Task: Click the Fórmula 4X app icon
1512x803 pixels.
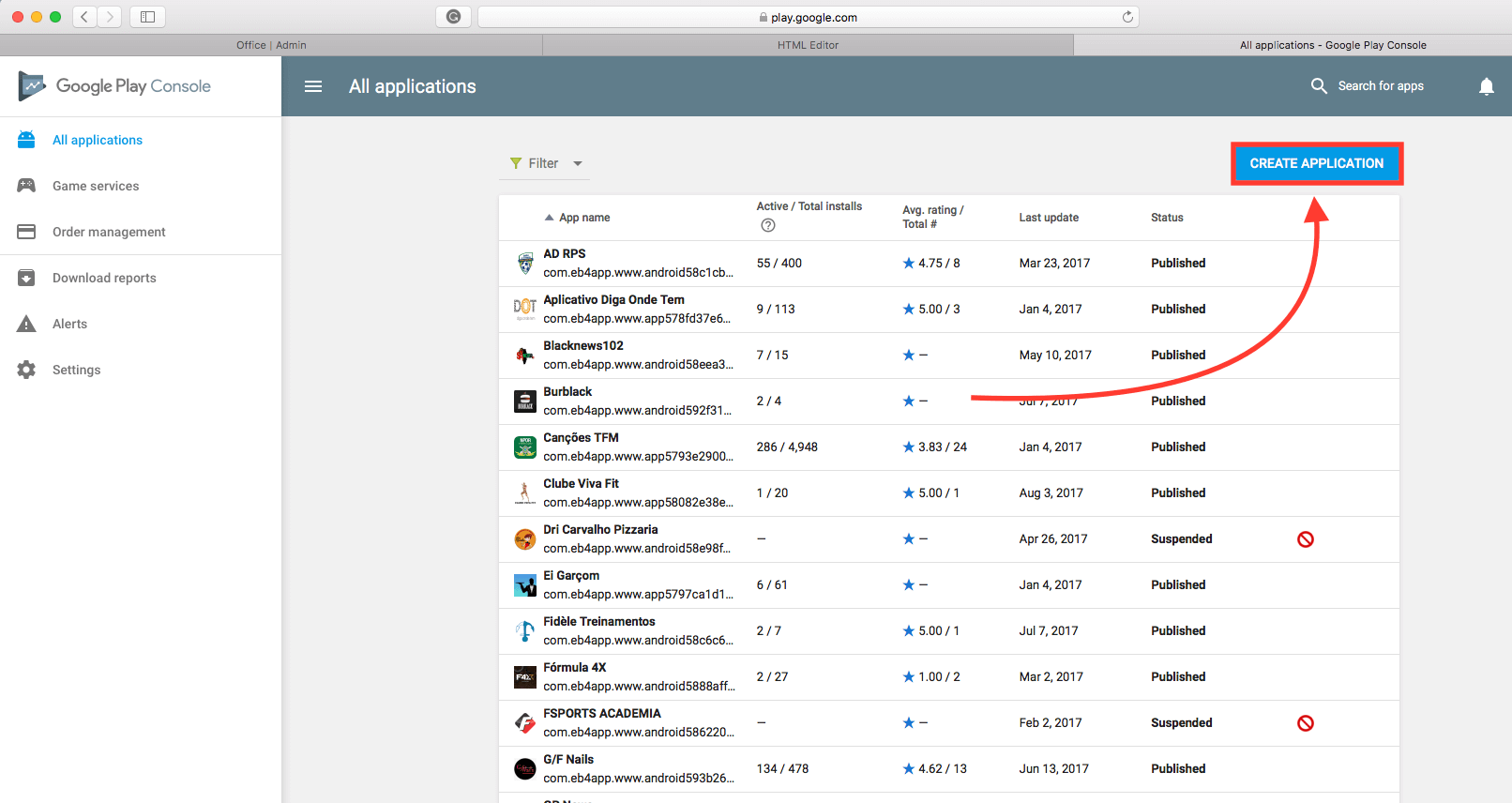Action: 525,677
